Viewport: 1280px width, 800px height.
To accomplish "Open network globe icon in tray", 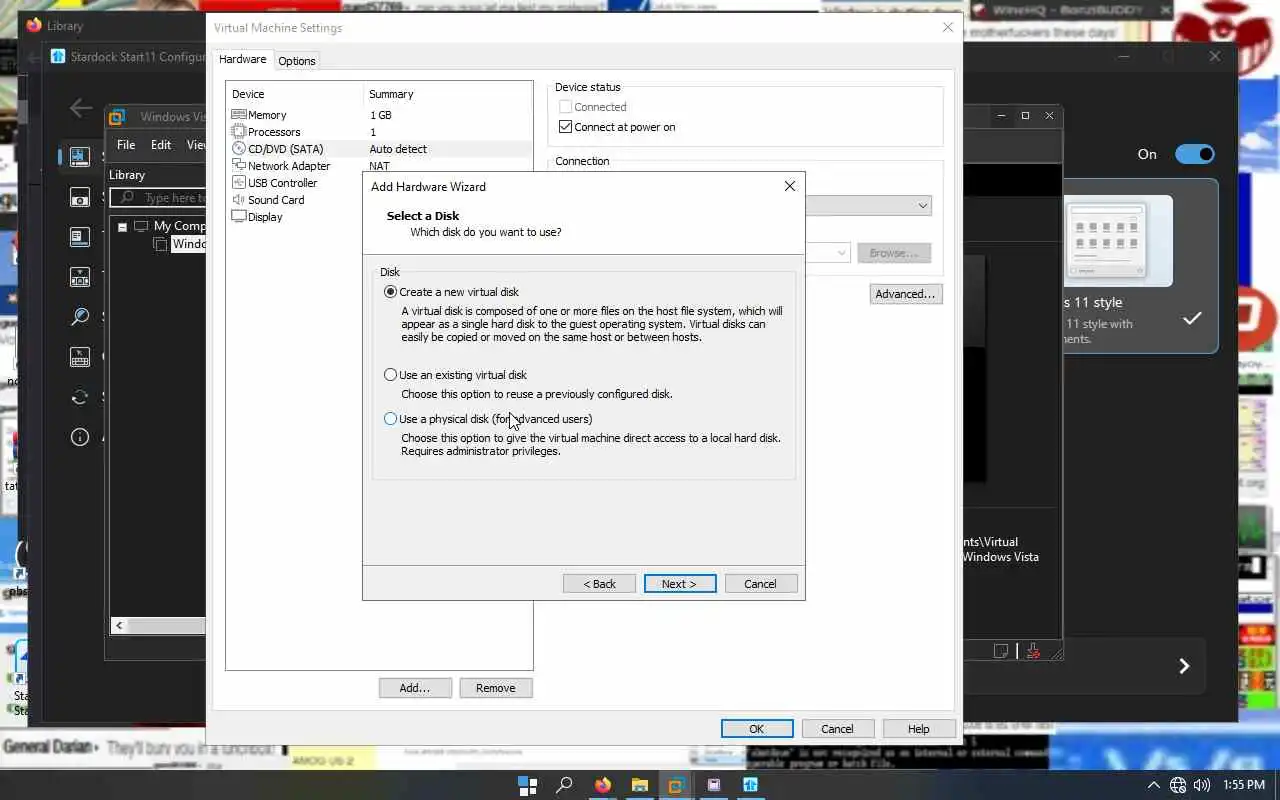I will pos(1178,785).
